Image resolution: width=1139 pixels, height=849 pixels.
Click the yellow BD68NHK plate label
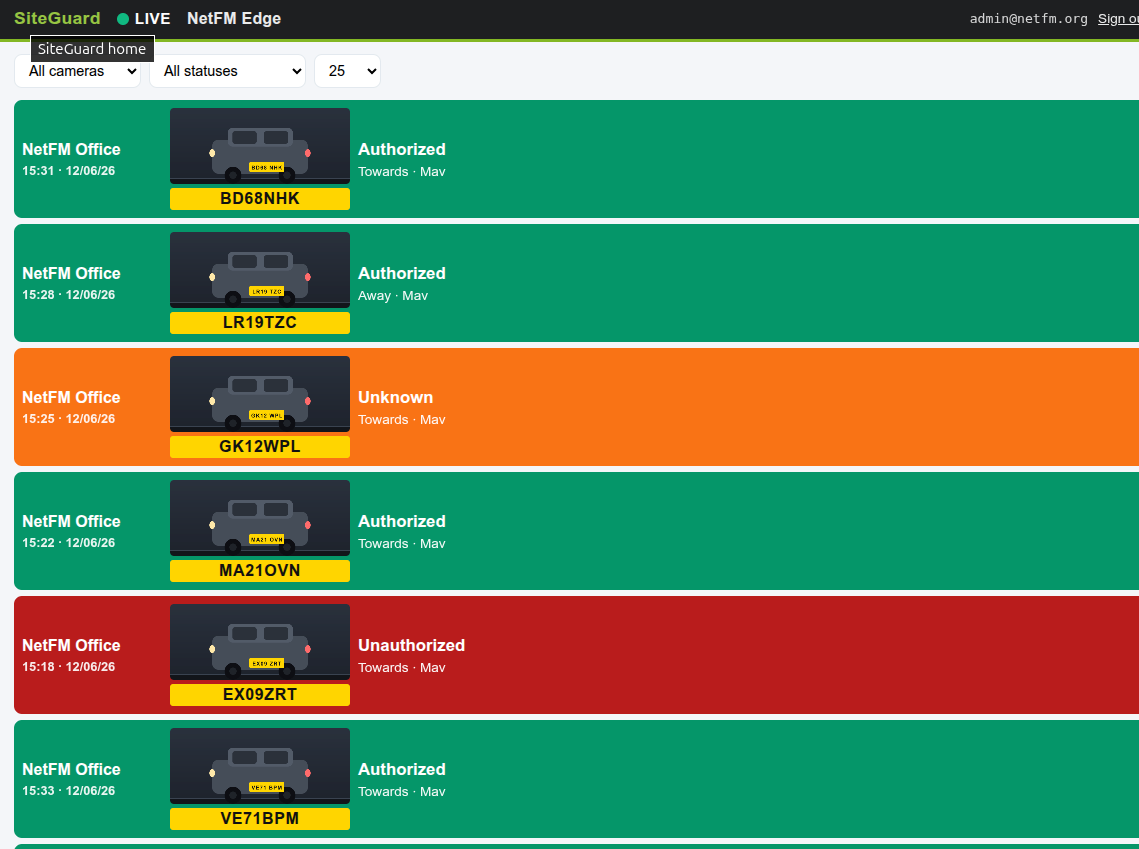tap(260, 199)
